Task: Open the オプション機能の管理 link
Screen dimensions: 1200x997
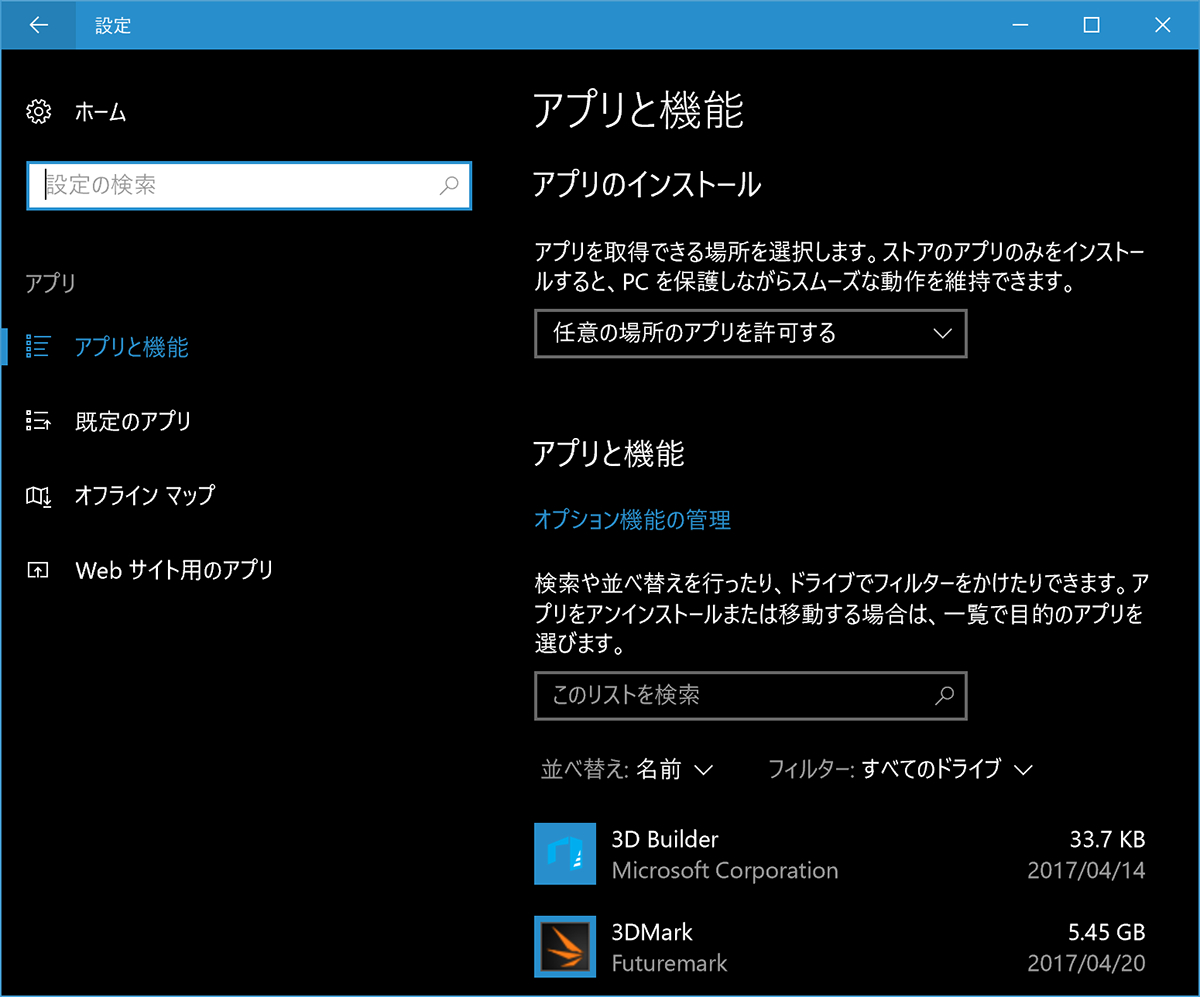Action: tap(632, 520)
